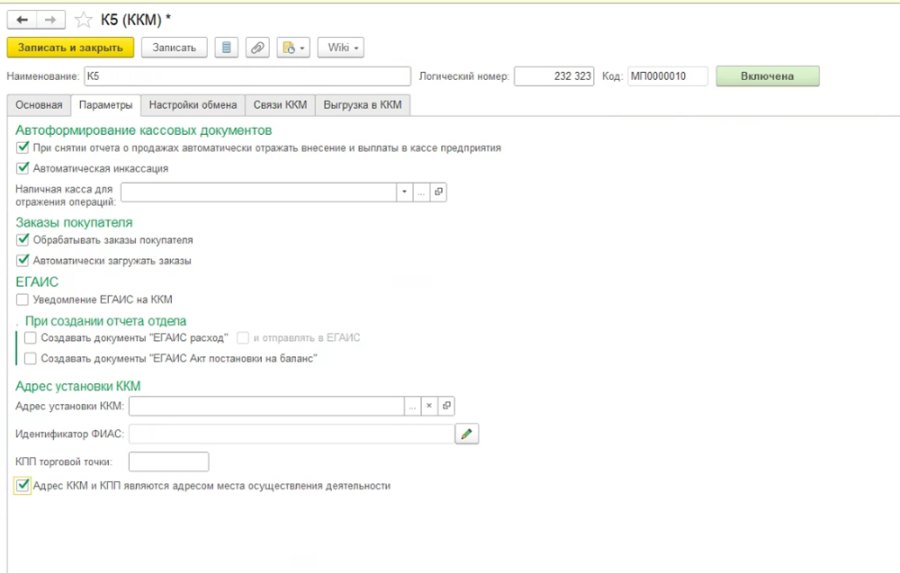Toggle Автоматическая инкассация checkbox
Viewport: 900px width, 573px height.
22,168
